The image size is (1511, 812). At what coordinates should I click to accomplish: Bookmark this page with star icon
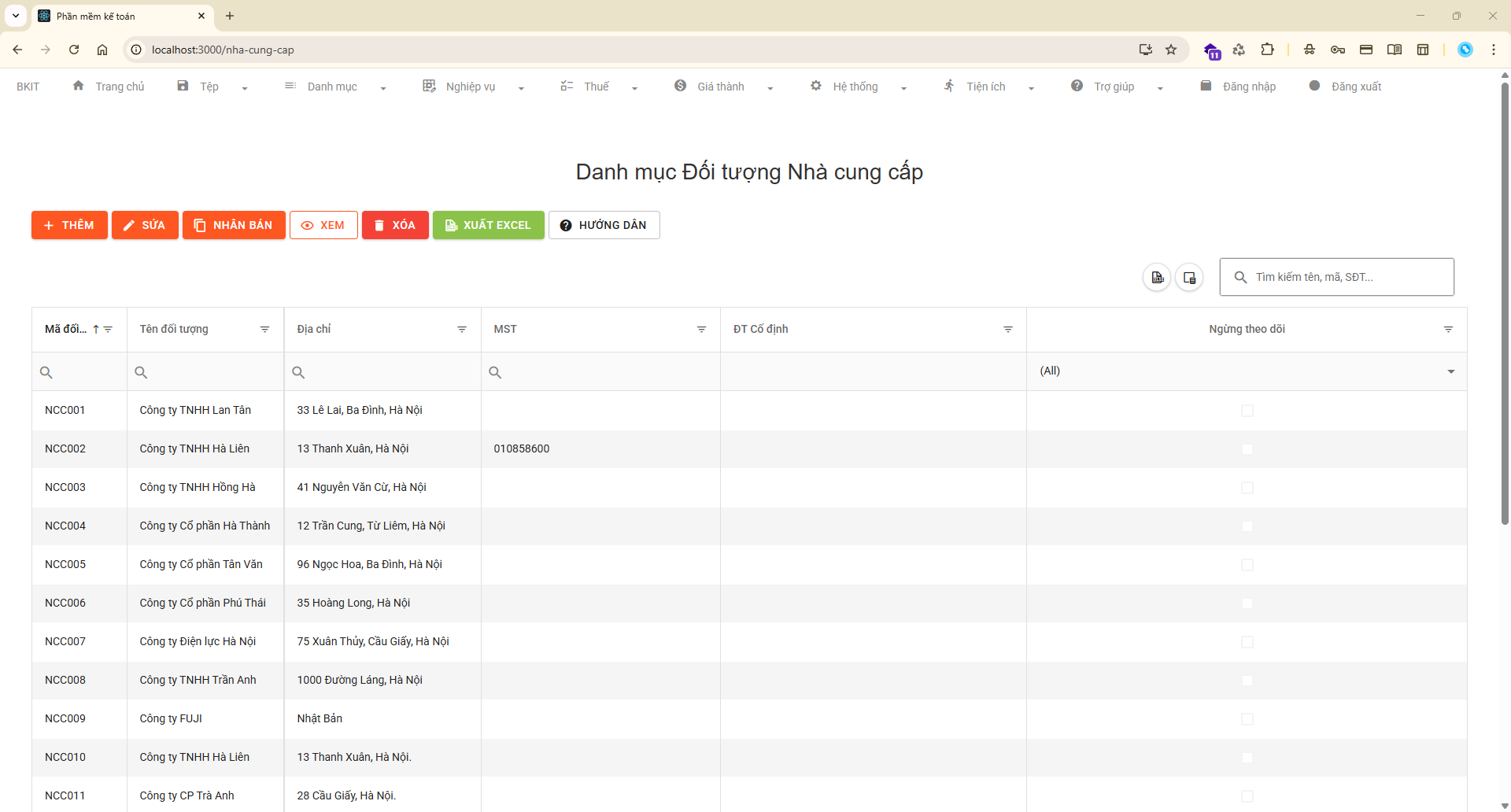click(x=1171, y=50)
